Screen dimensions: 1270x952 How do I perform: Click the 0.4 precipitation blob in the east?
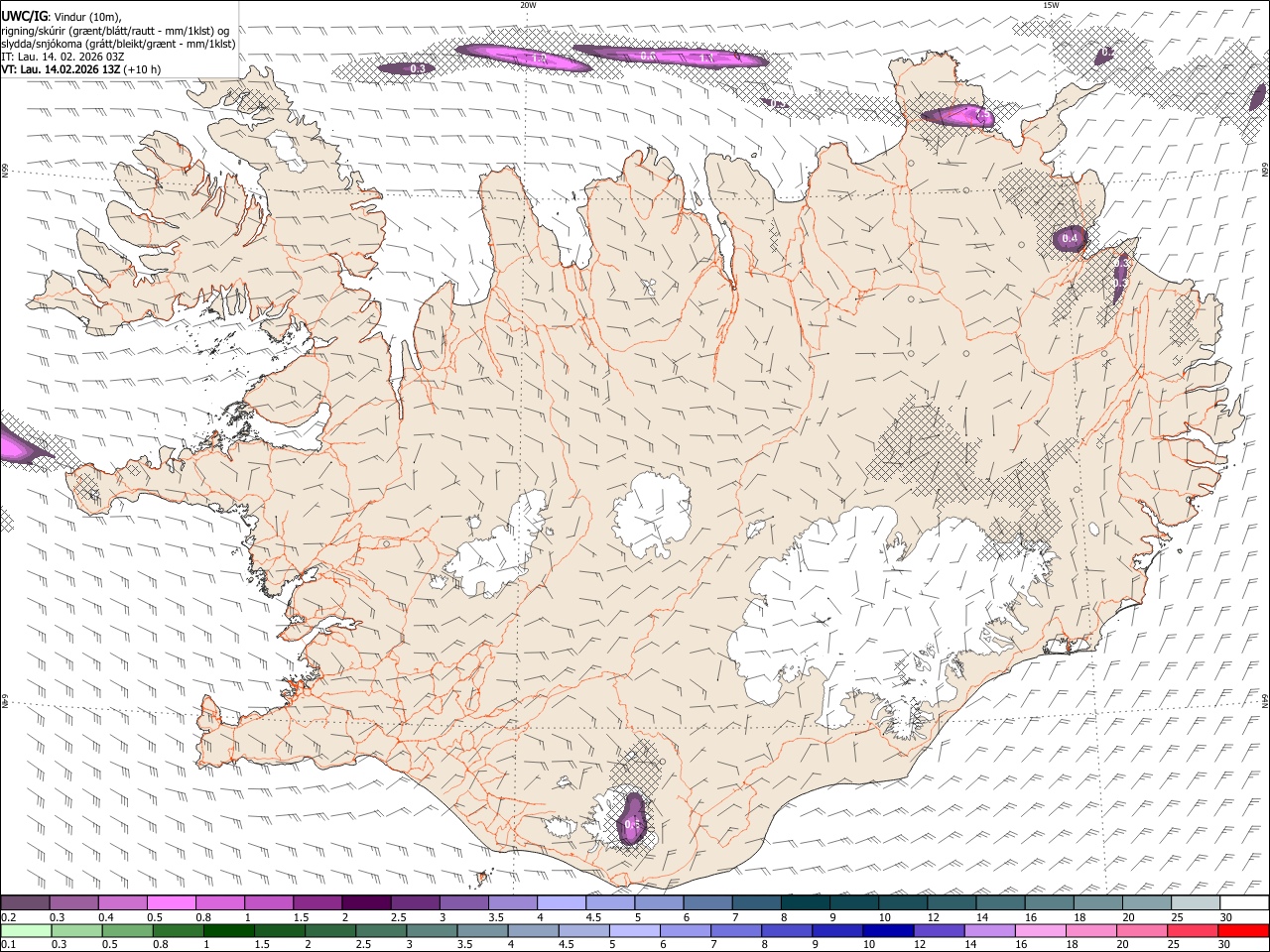pyautogui.click(x=1070, y=238)
